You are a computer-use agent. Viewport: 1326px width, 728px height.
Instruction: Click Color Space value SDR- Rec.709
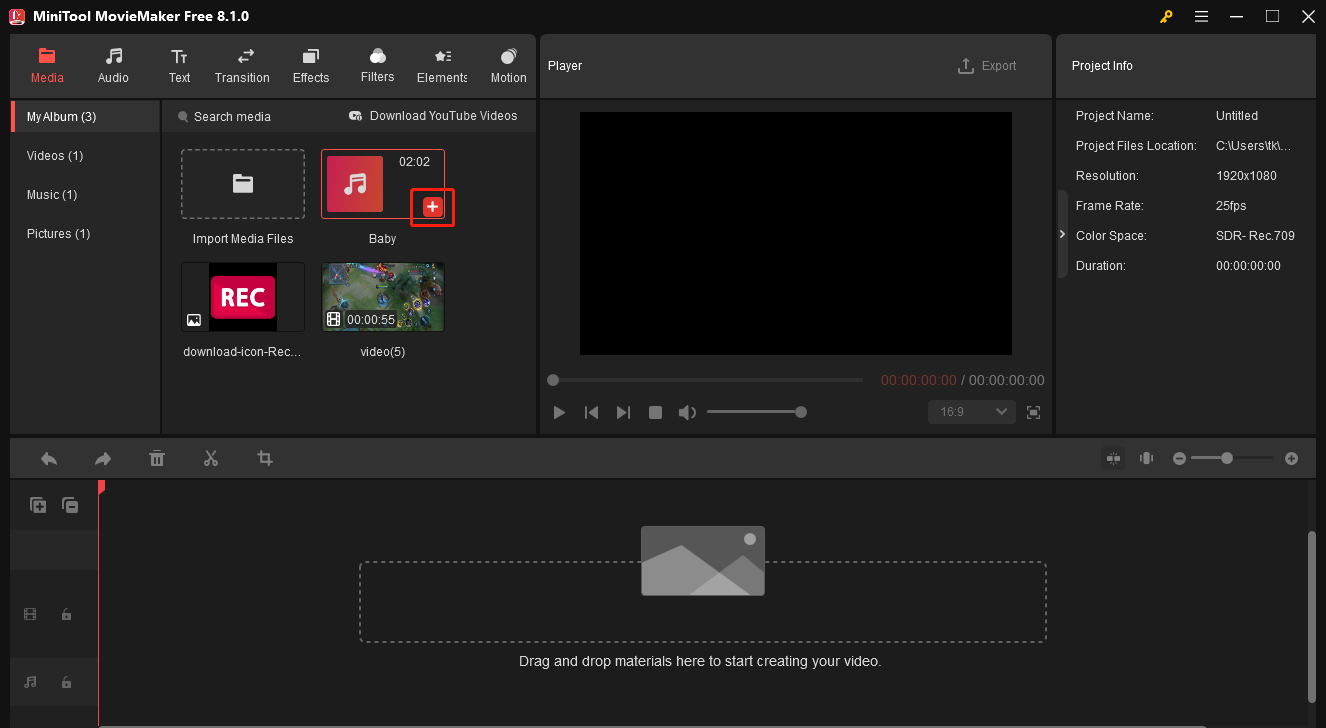pos(1255,236)
